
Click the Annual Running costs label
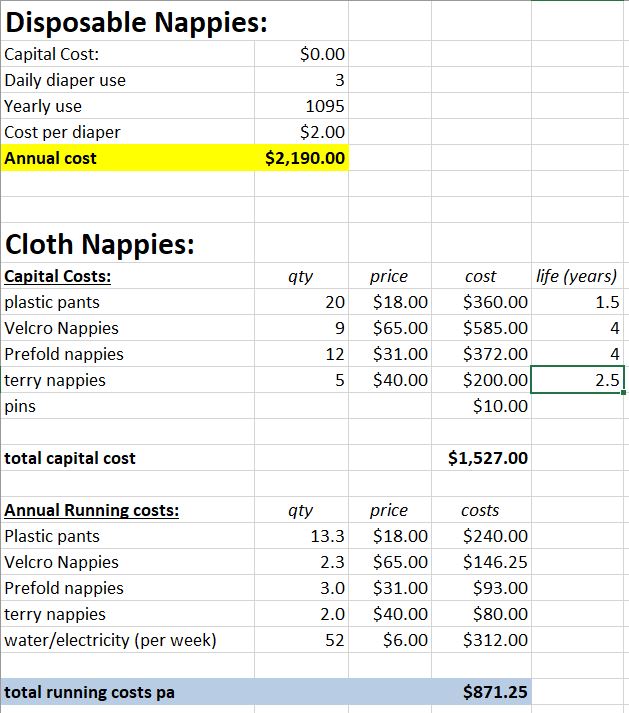tap(92, 511)
